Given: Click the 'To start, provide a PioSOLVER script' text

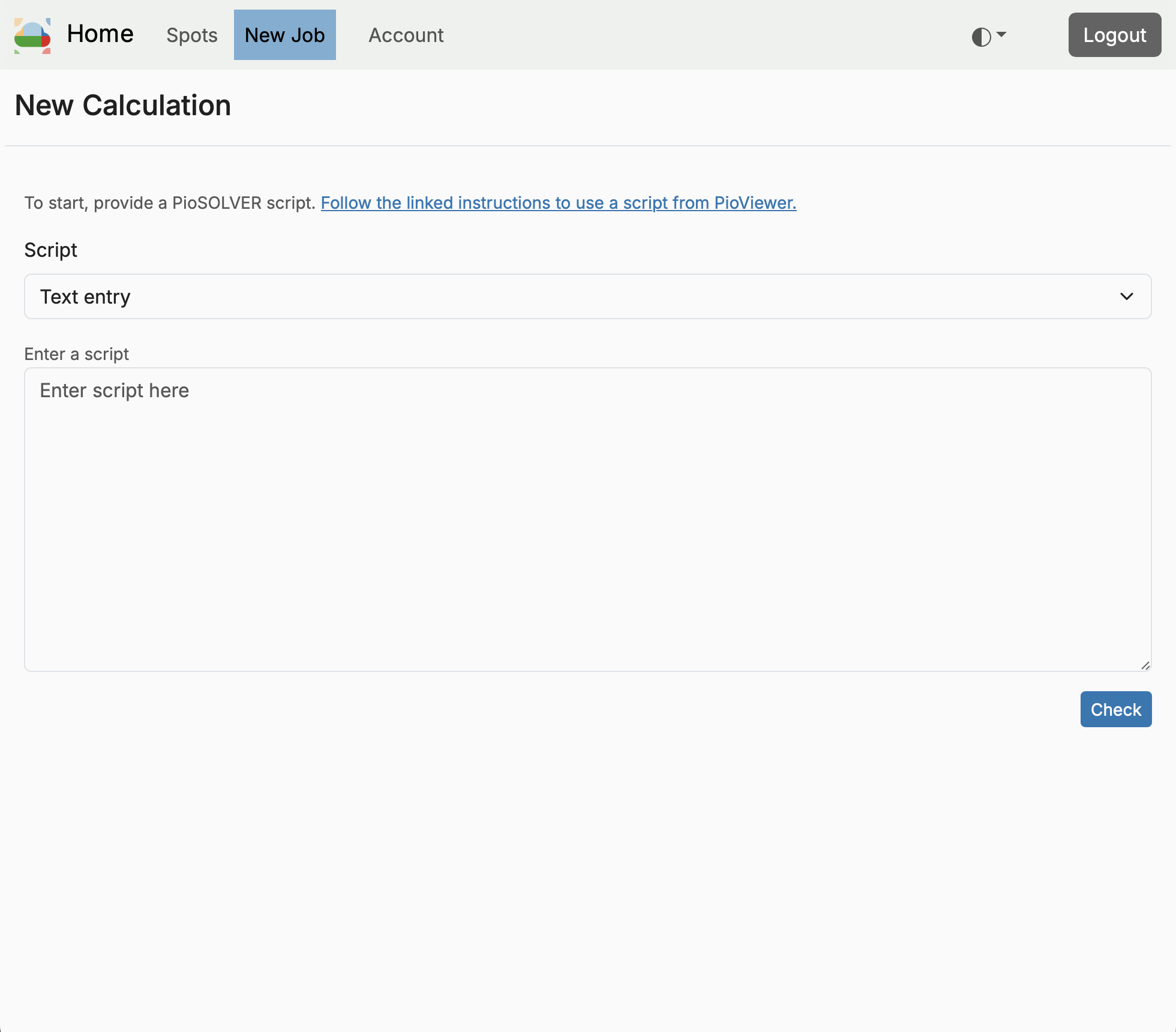Looking at the screenshot, I should (x=169, y=203).
